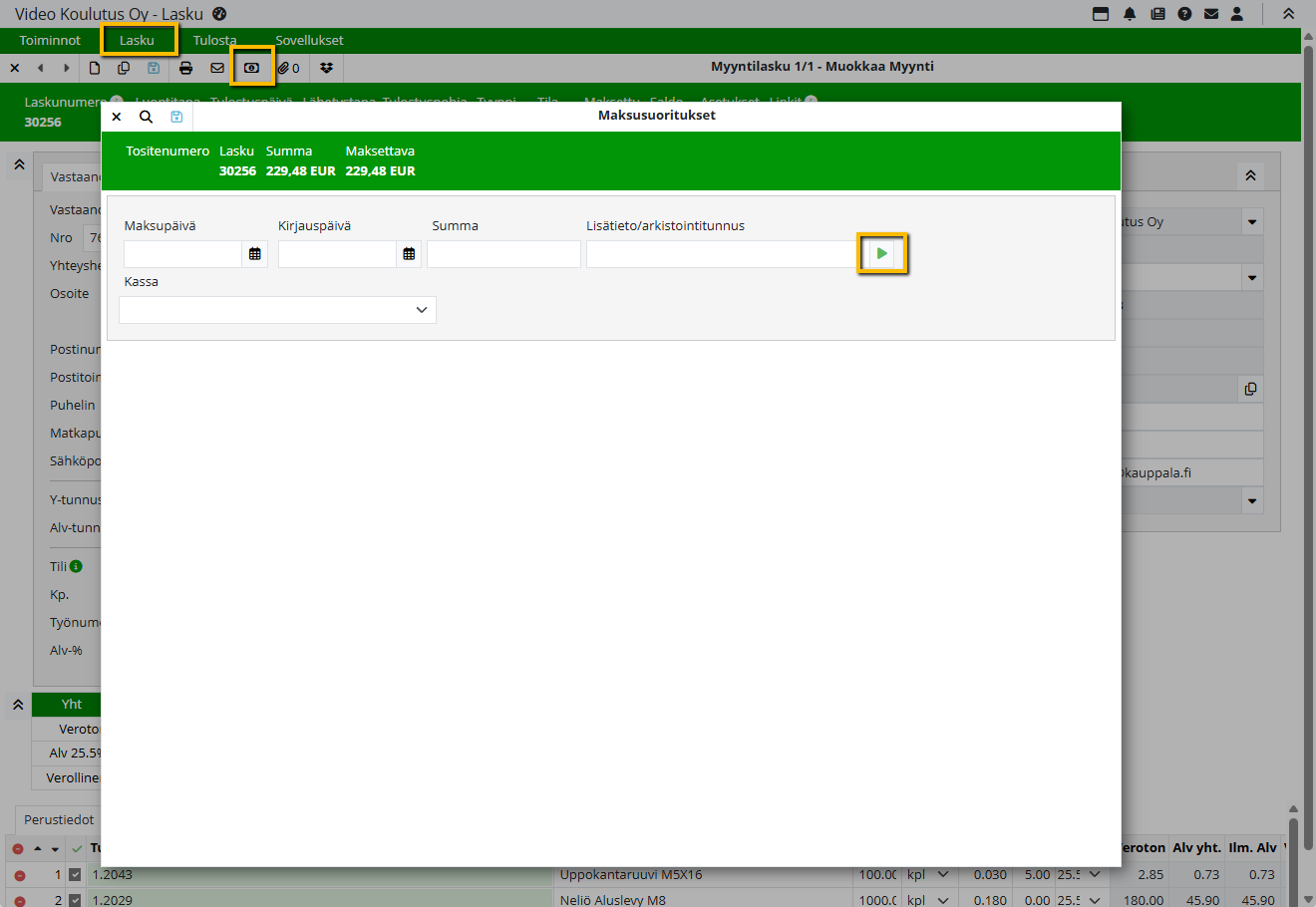Open the Toiminnot menu

50,40
